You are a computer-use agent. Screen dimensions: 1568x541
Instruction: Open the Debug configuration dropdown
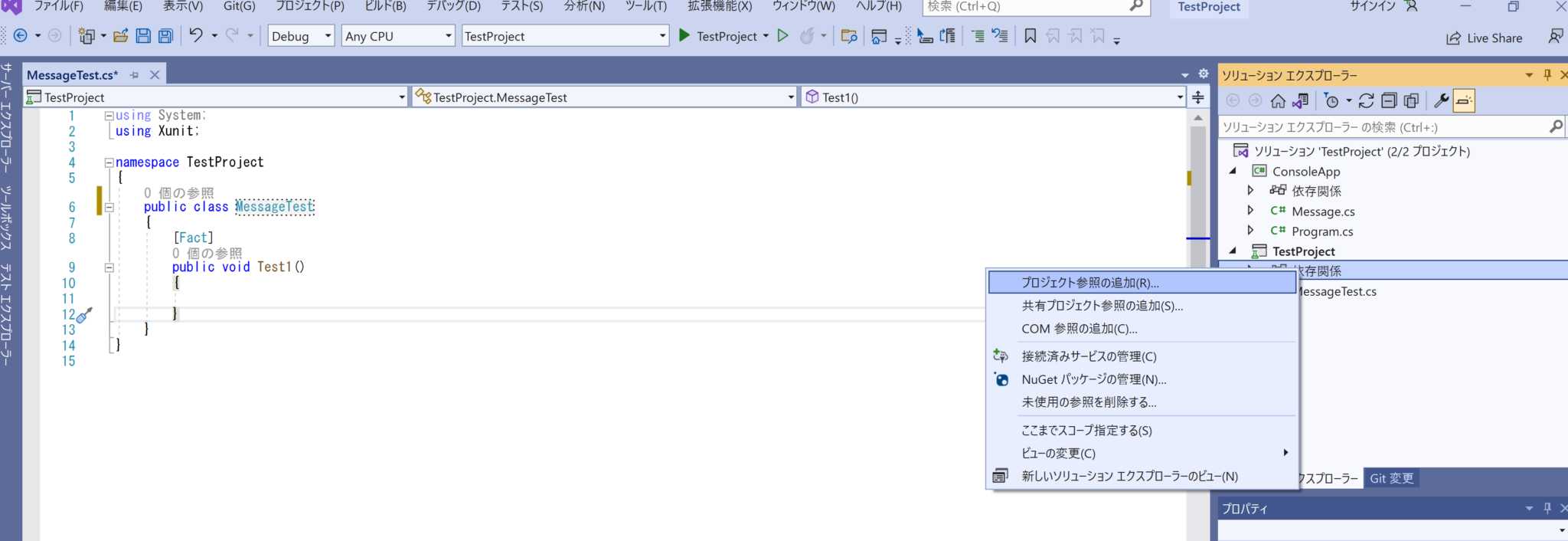(x=302, y=36)
